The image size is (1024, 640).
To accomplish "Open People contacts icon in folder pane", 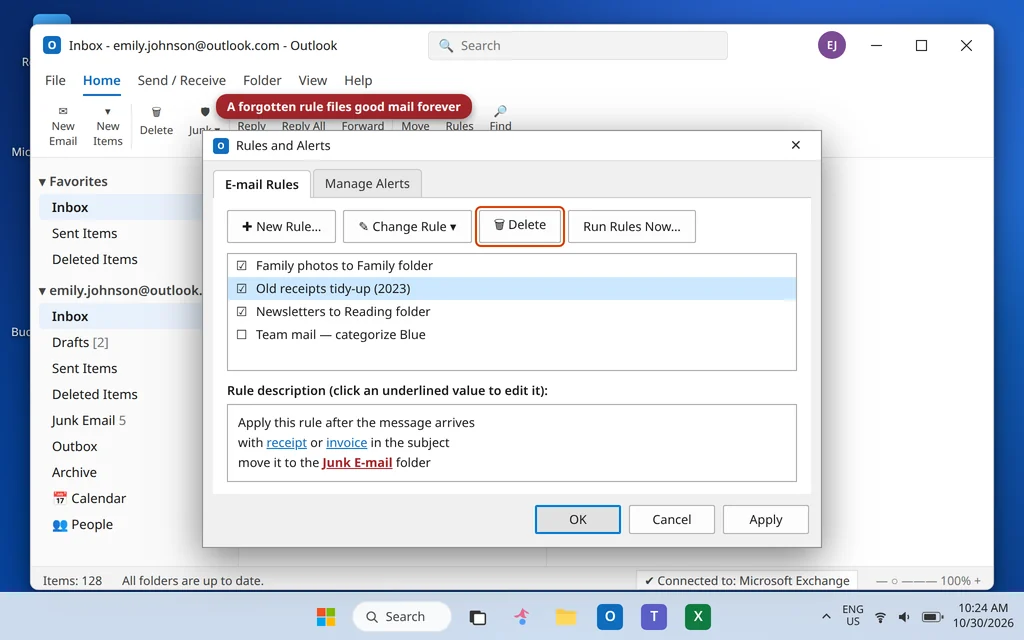I will pyautogui.click(x=59, y=524).
